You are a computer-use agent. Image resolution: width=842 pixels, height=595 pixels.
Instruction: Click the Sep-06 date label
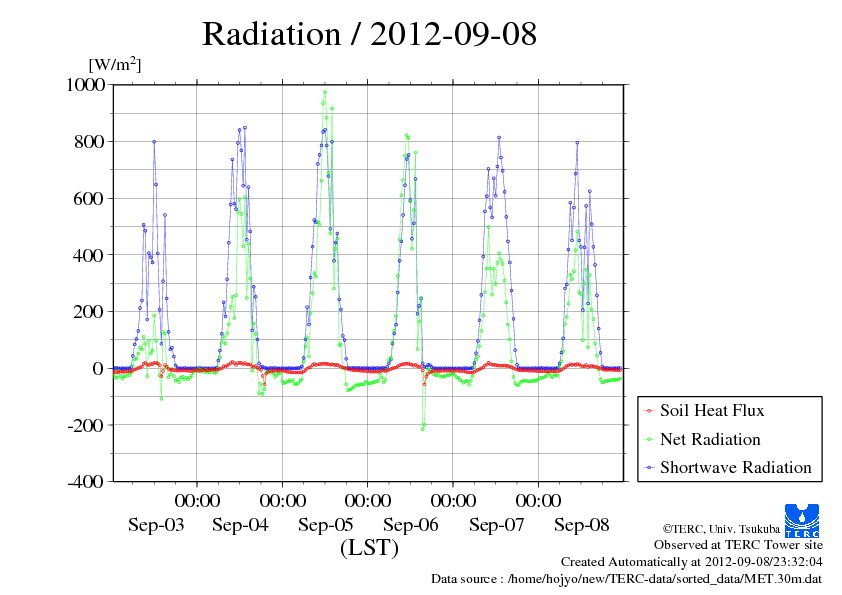tap(411, 525)
